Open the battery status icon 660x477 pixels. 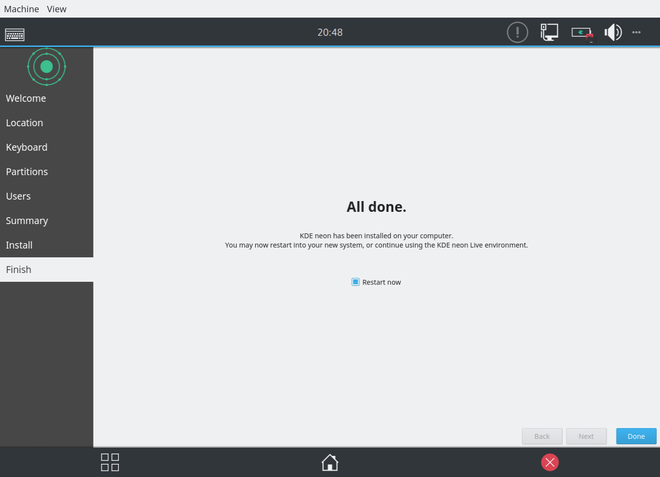582,32
